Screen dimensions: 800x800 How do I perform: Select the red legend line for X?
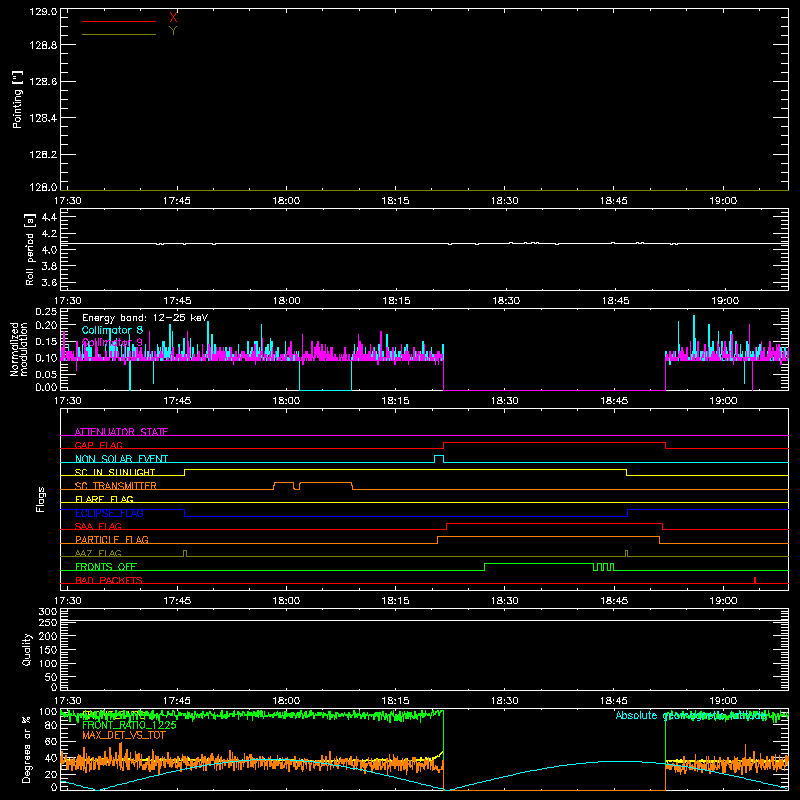(x=119, y=21)
